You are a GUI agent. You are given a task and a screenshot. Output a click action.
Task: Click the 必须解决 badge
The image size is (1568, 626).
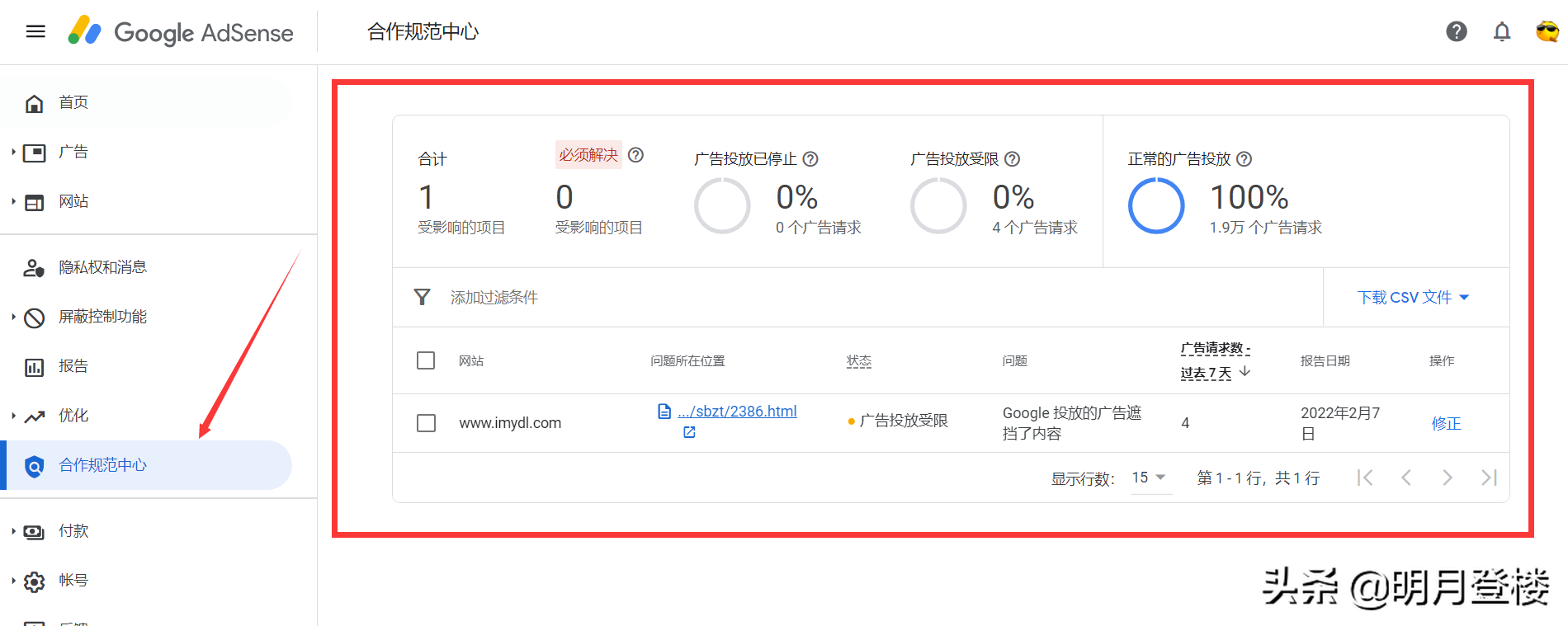pyautogui.click(x=588, y=155)
